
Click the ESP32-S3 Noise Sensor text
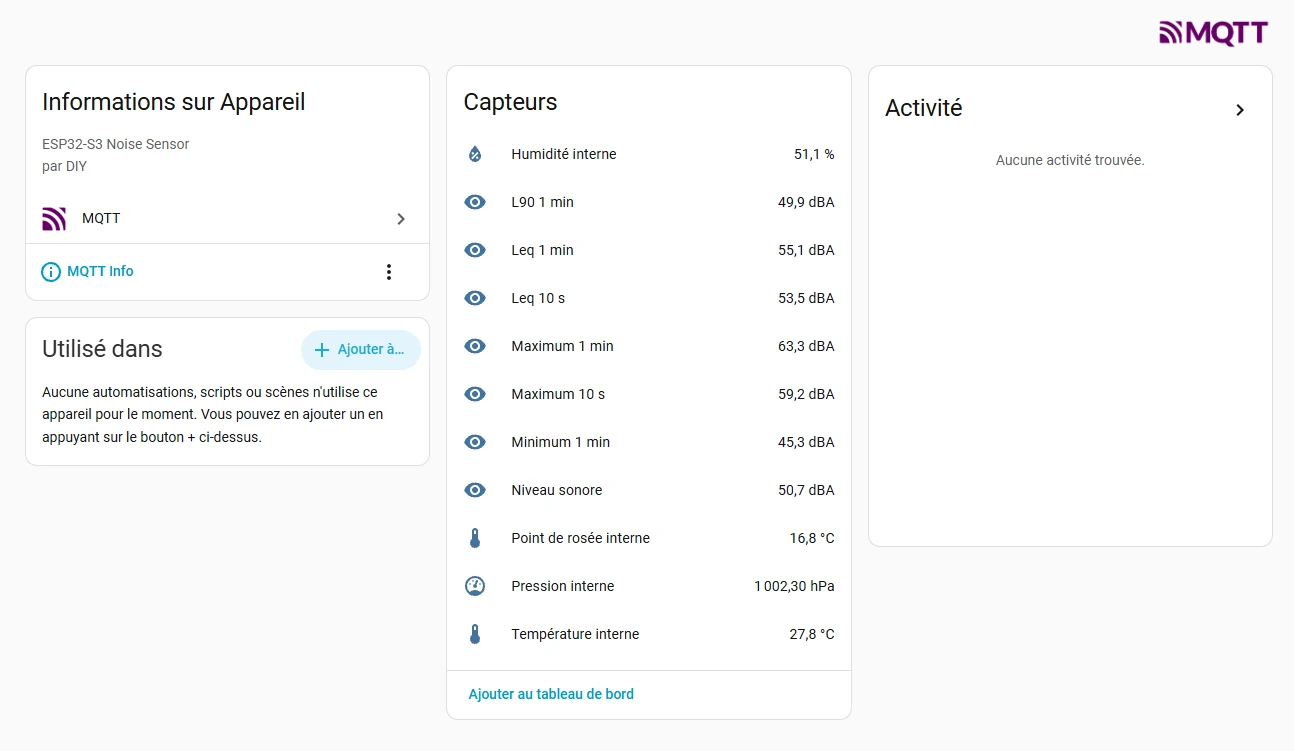[115, 144]
